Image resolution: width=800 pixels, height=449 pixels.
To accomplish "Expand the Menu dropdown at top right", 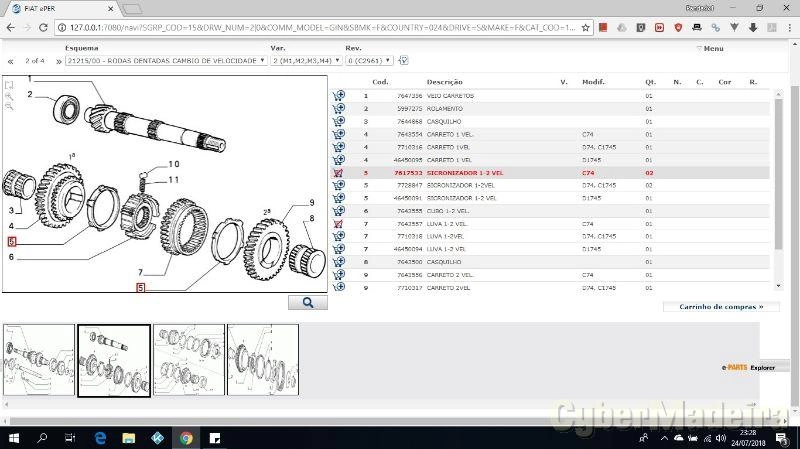I will click(710, 48).
